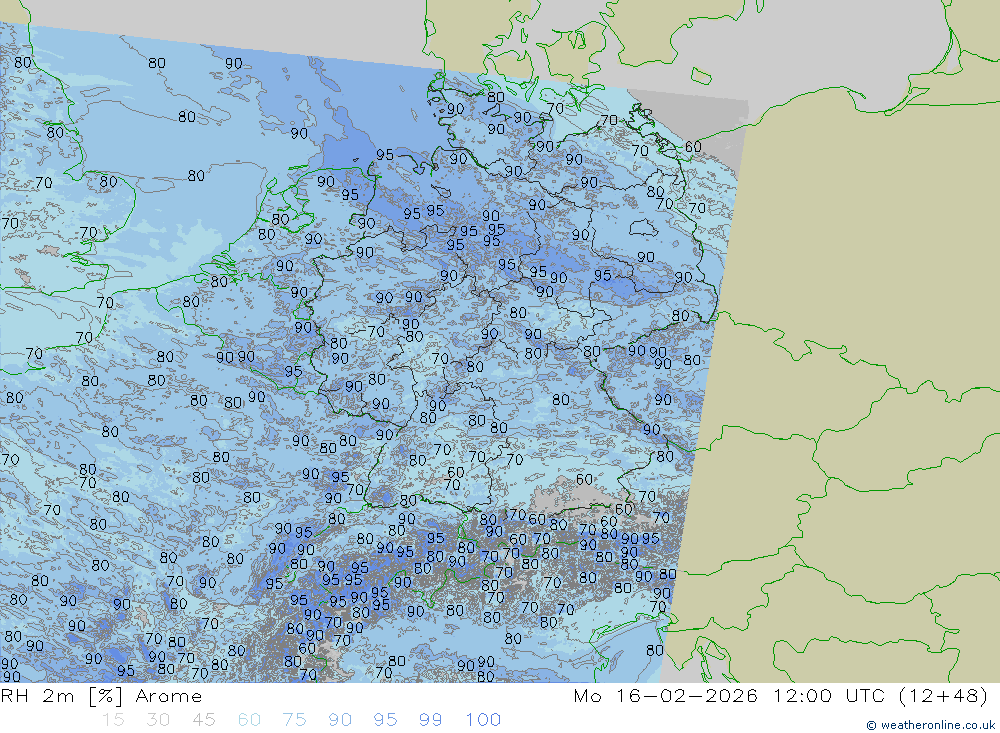Click the "(12+48)" forecast offset text
The width and height of the screenshot is (1000, 733).
pyautogui.click(x=943, y=695)
